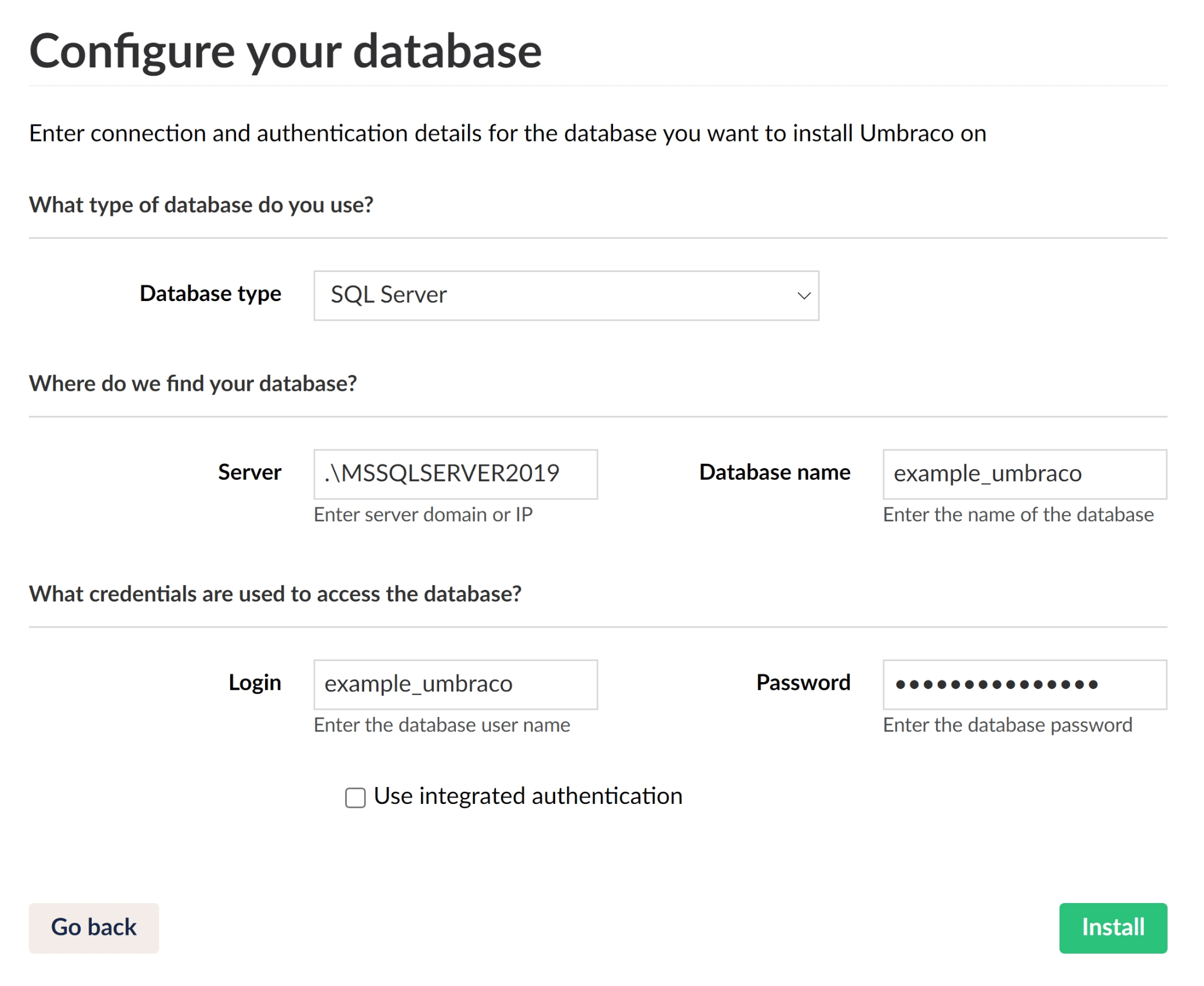Click 'What type of database do you use?' heading
This screenshot has height=986, width=1204.
click(x=201, y=205)
